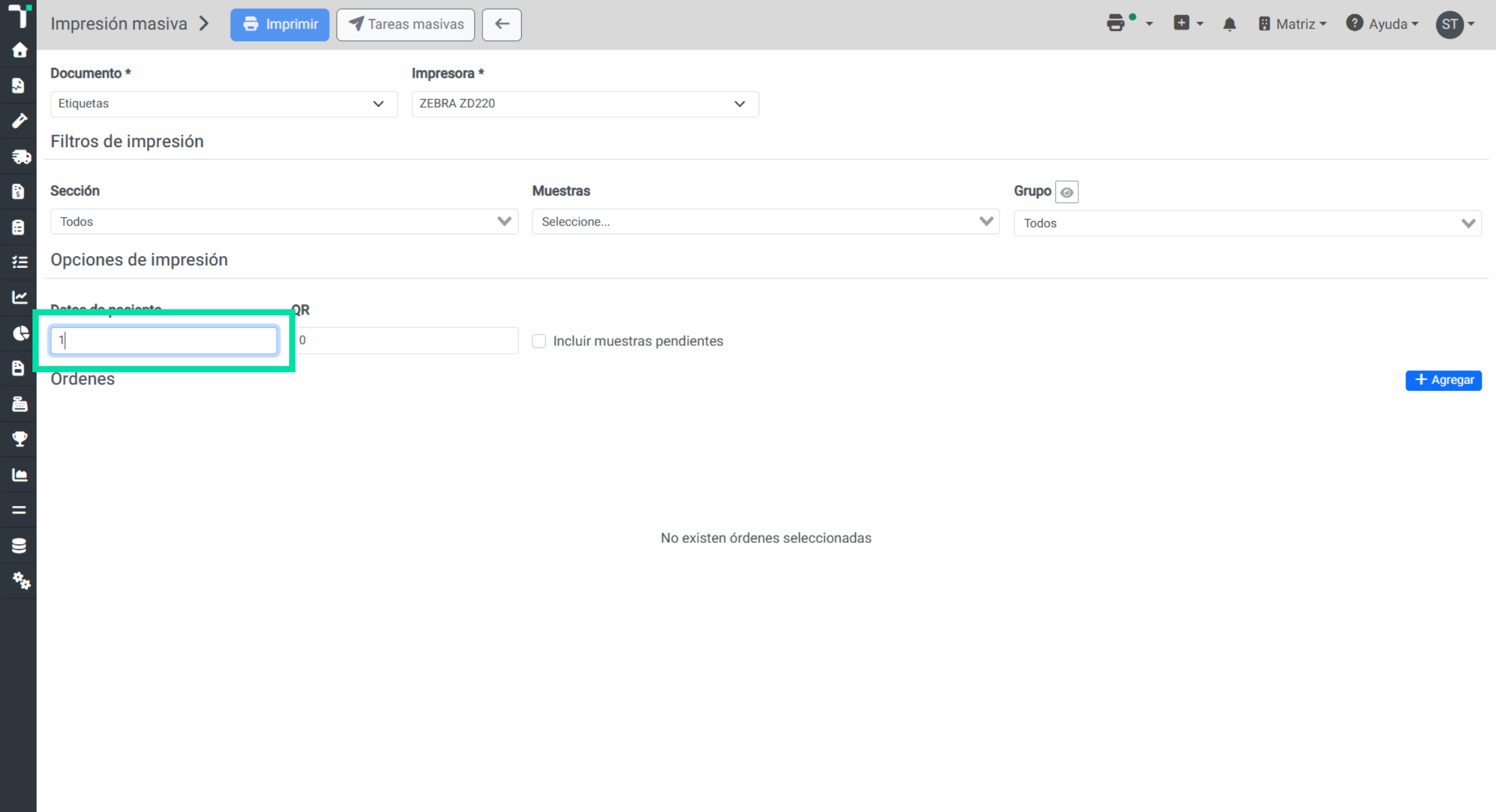Open the pie chart icon in the sidebar
The height and width of the screenshot is (812, 1496).
[20, 333]
